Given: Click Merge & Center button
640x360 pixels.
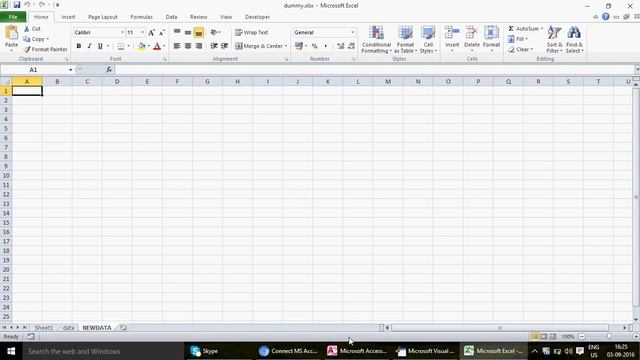Looking at the screenshot, I should pyautogui.click(x=259, y=46).
